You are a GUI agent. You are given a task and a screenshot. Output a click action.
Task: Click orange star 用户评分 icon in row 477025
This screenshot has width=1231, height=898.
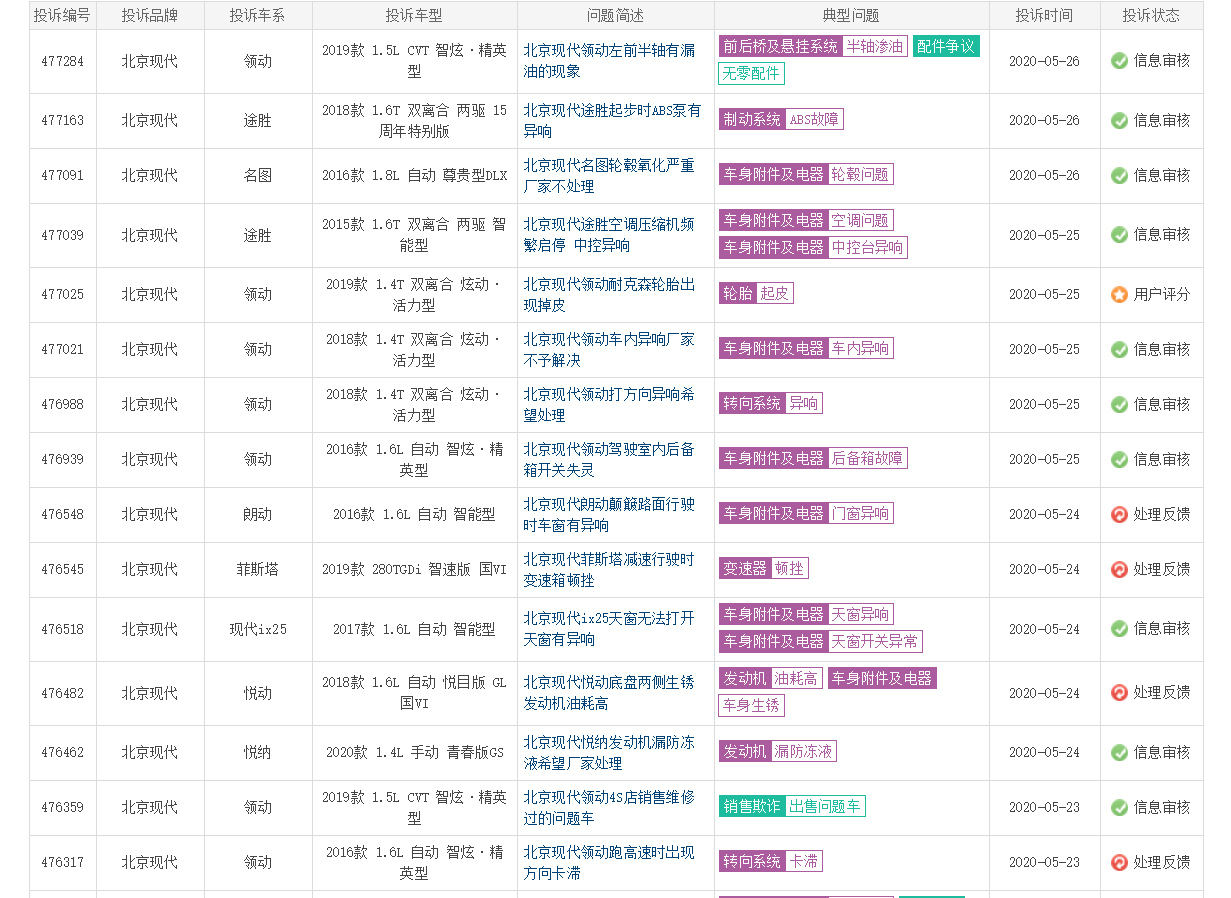1120,294
